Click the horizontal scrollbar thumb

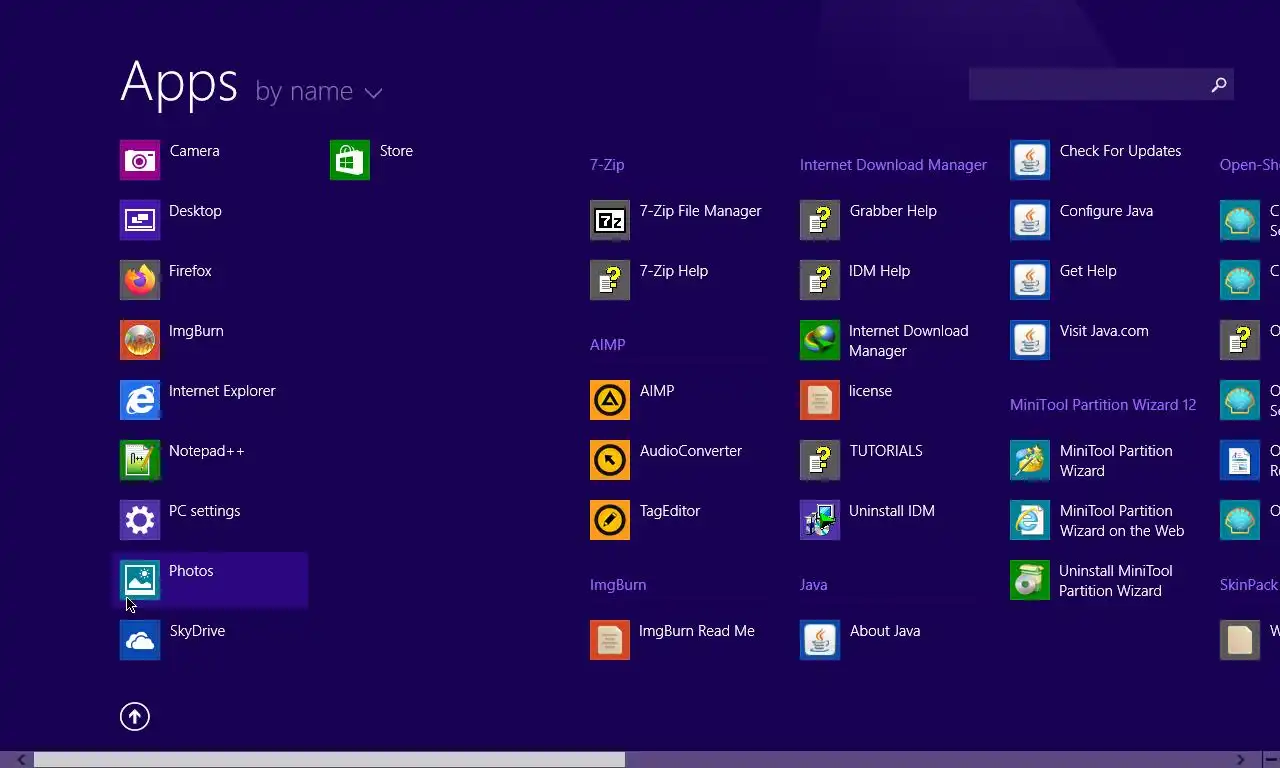coord(330,760)
